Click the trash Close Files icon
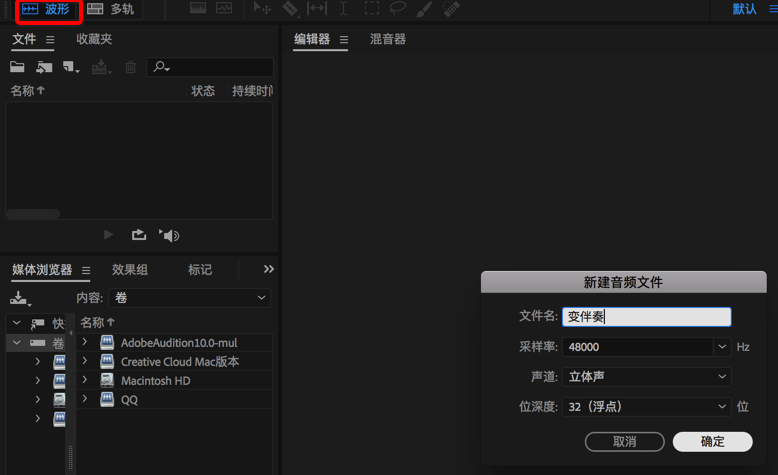 [130, 67]
